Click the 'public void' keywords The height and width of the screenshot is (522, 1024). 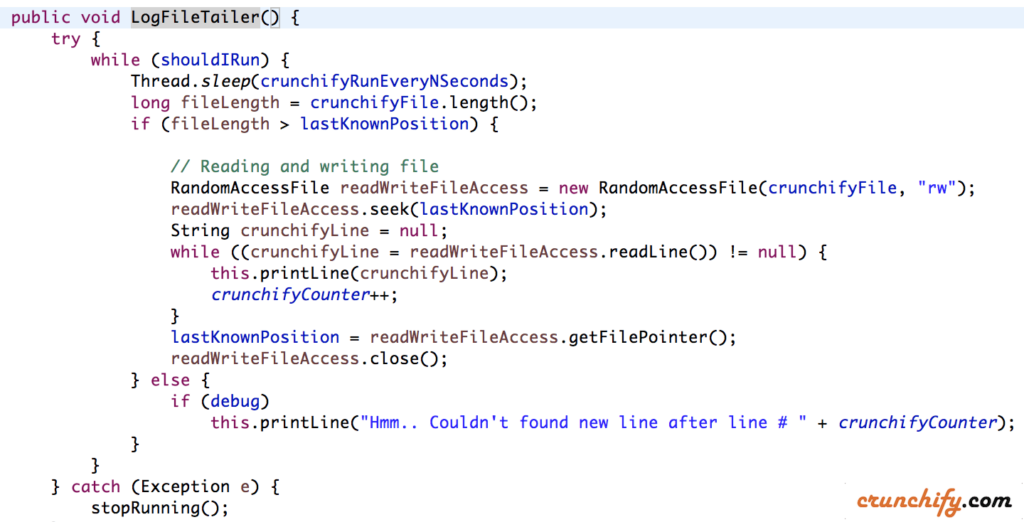pos(65,18)
